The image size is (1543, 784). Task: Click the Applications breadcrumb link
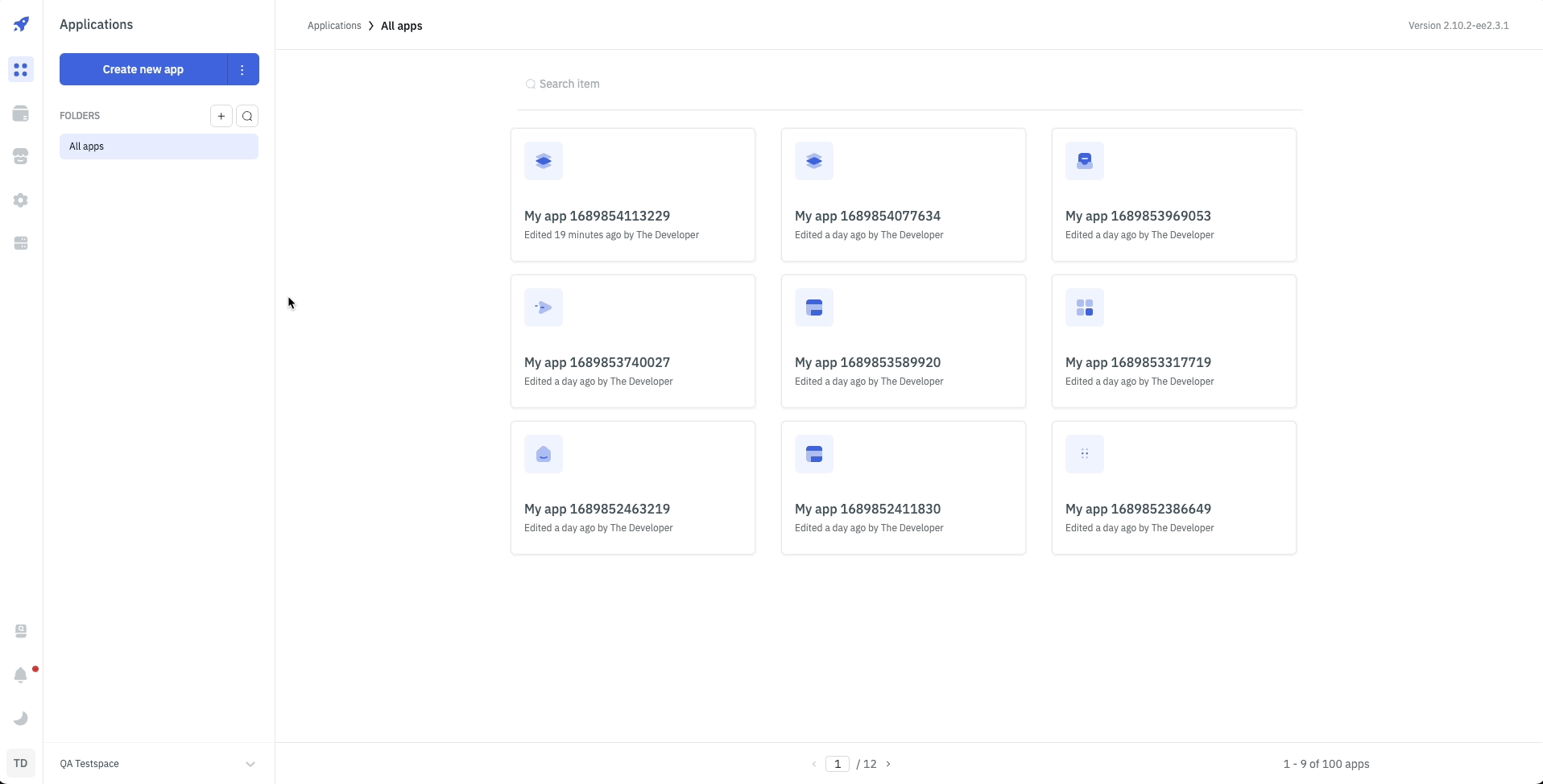pyautogui.click(x=334, y=26)
